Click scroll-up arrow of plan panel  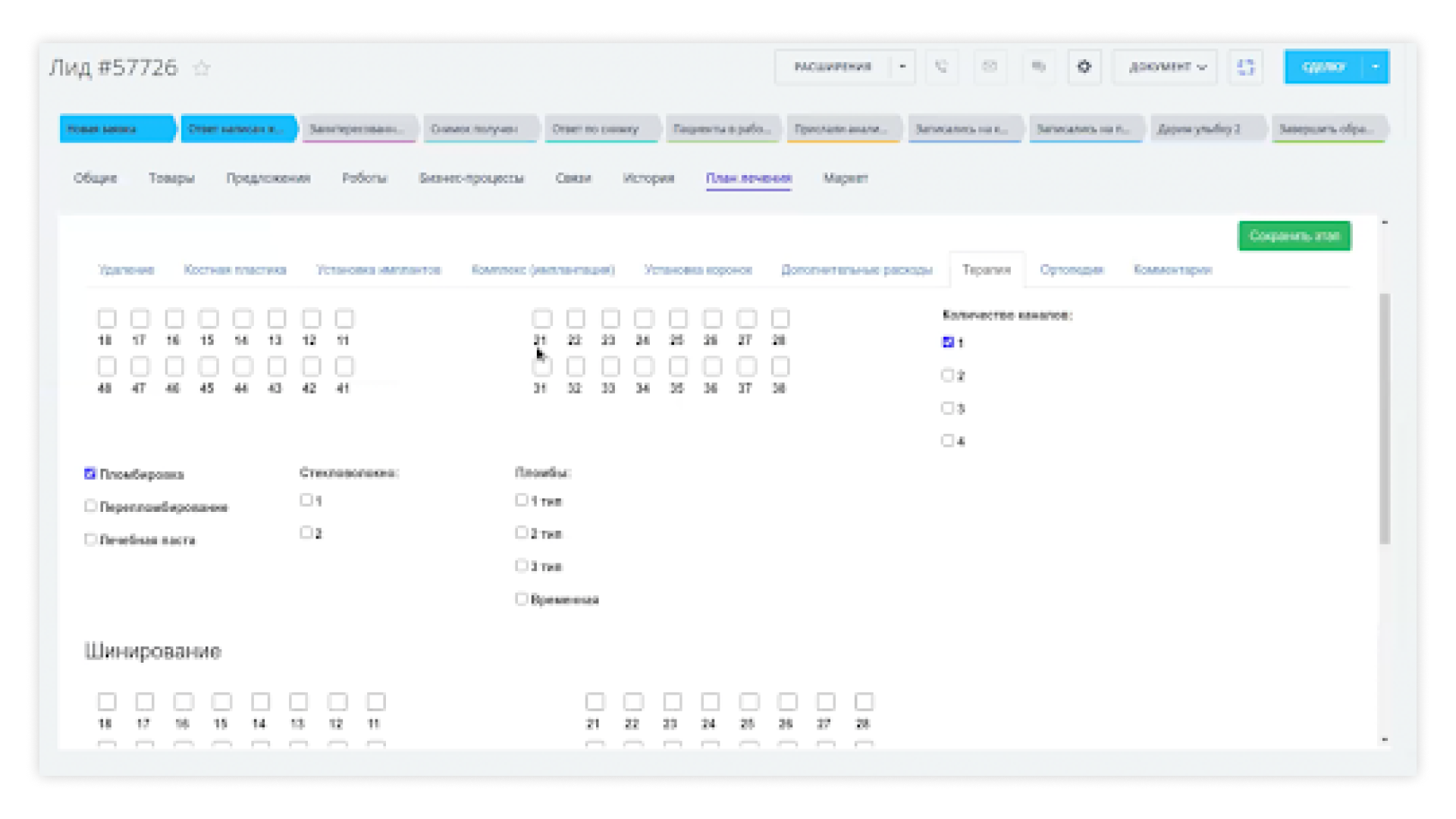click(x=1385, y=222)
